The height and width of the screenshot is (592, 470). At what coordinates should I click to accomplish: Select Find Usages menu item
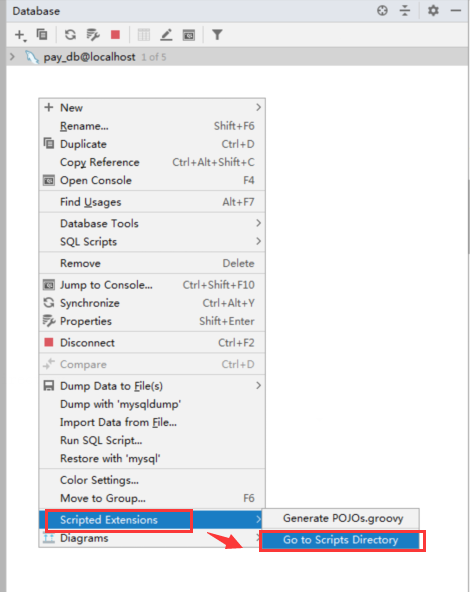[152, 202]
